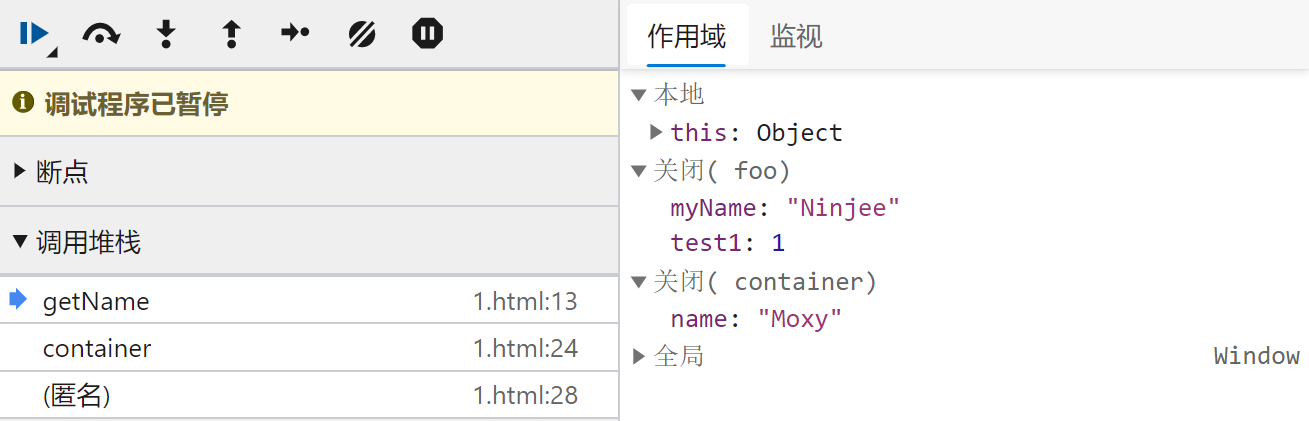This screenshot has width=1309, height=421.
Task: Click the Step icon in debugger toolbar
Action: click(295, 34)
